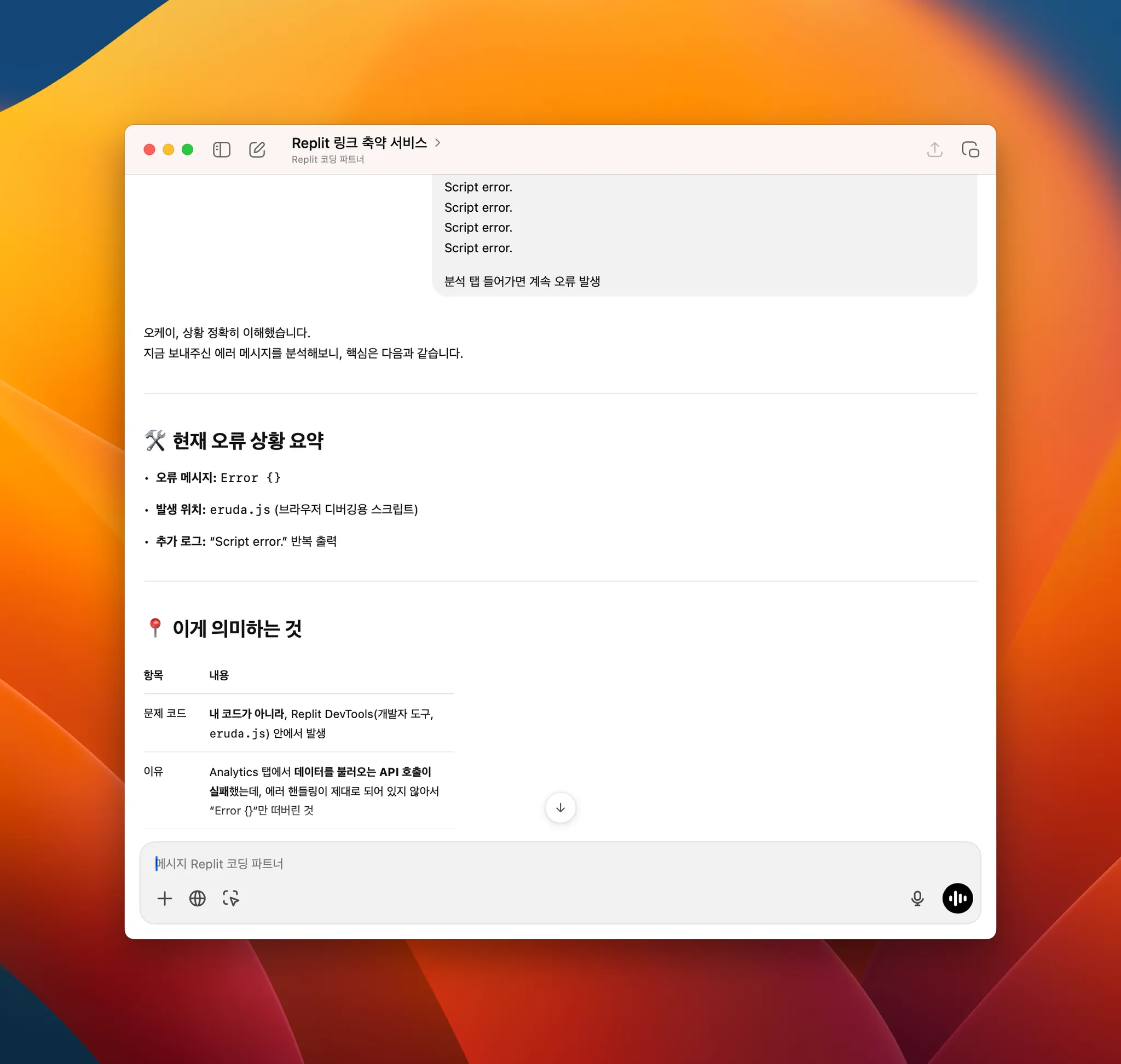The width and height of the screenshot is (1121, 1064).
Task: Close the chat window
Action: tap(149, 150)
